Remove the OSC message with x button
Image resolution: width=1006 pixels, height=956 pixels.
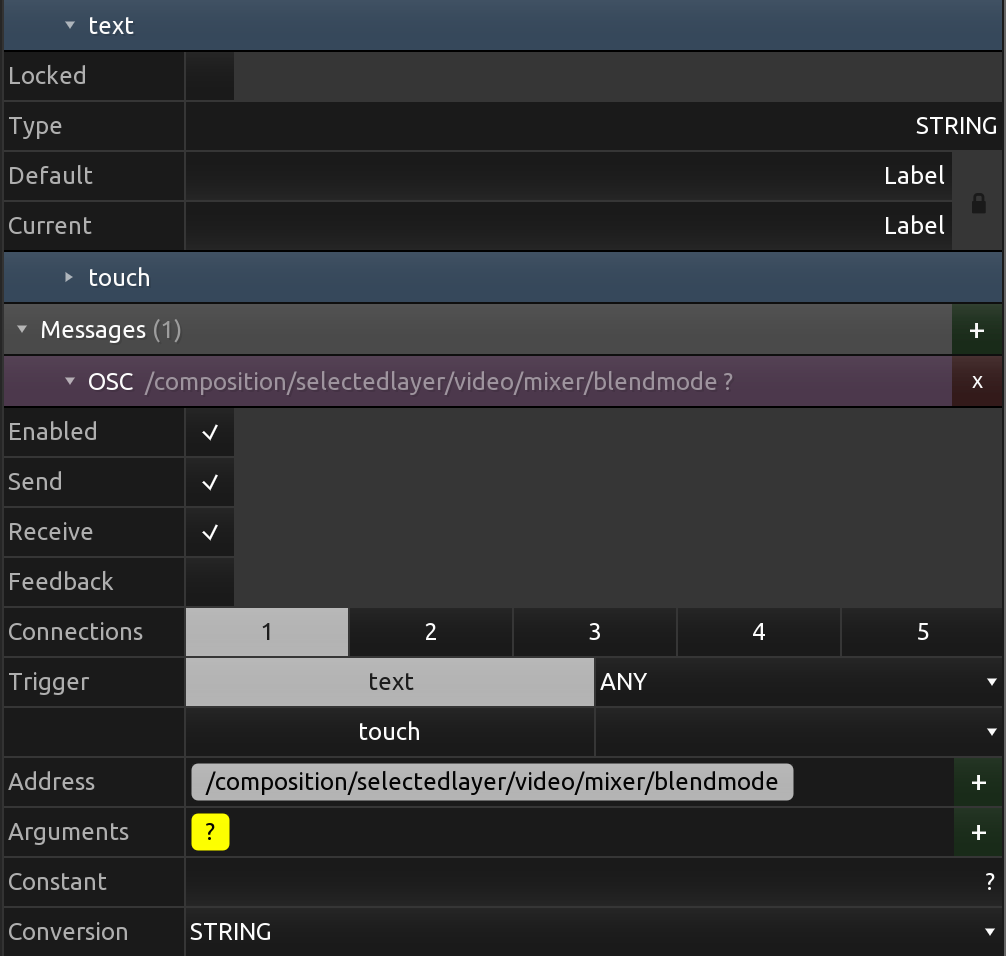[x=977, y=382]
